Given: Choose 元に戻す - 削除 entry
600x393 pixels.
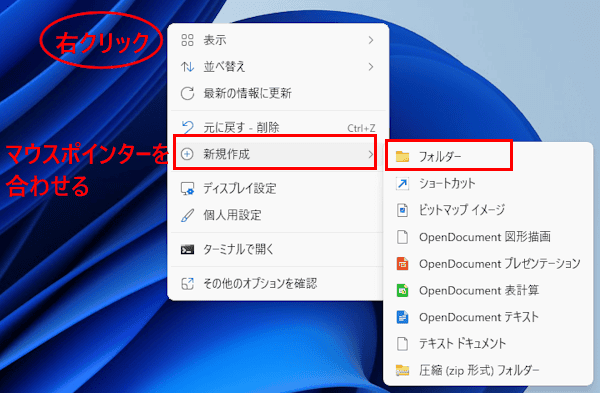Looking at the screenshot, I should click(278, 127).
